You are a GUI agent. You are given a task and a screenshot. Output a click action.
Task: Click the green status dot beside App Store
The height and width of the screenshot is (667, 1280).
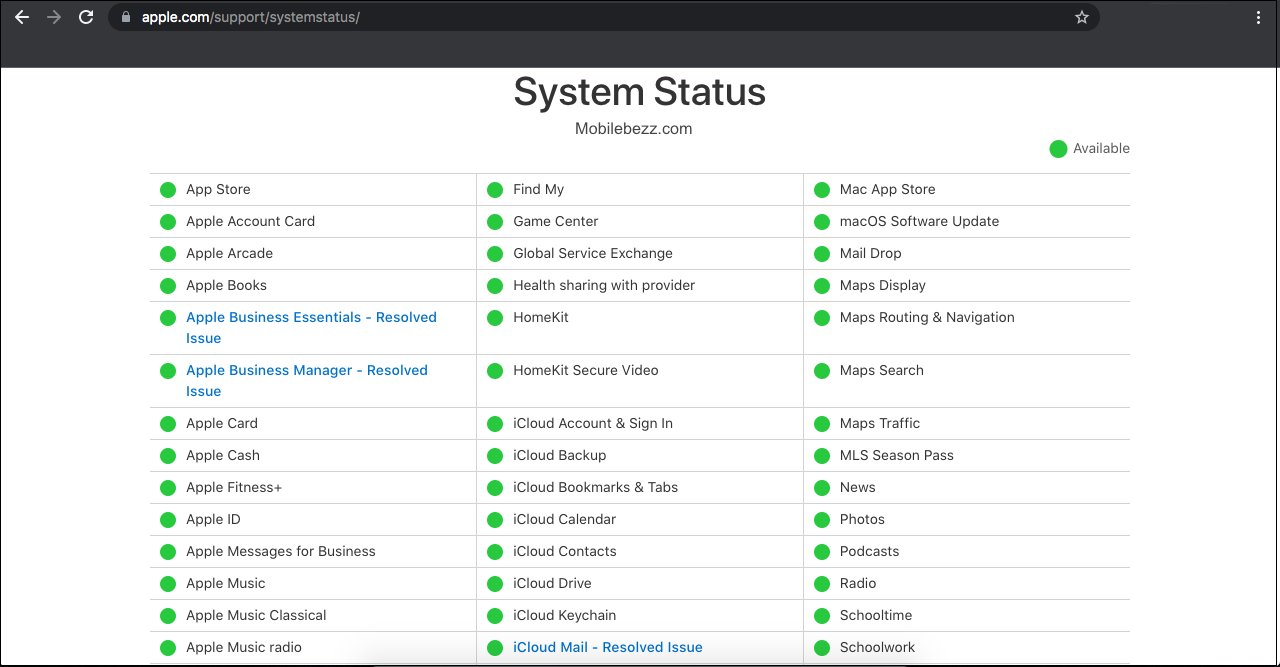168,190
